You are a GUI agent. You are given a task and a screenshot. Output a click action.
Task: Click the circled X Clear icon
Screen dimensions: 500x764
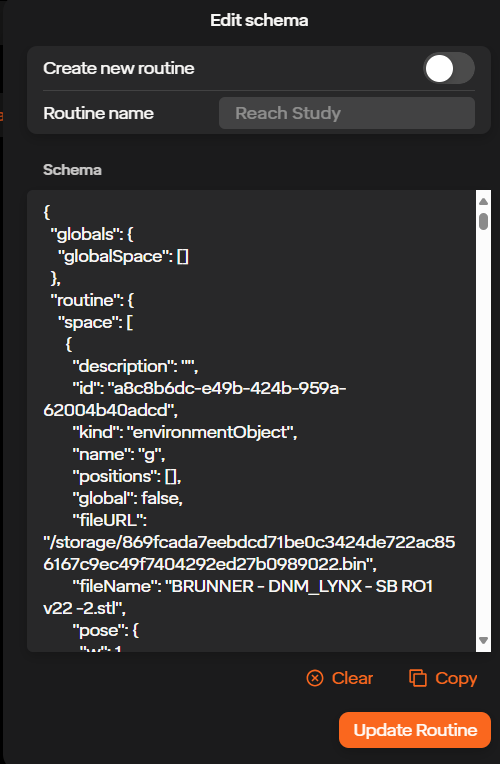coord(315,678)
